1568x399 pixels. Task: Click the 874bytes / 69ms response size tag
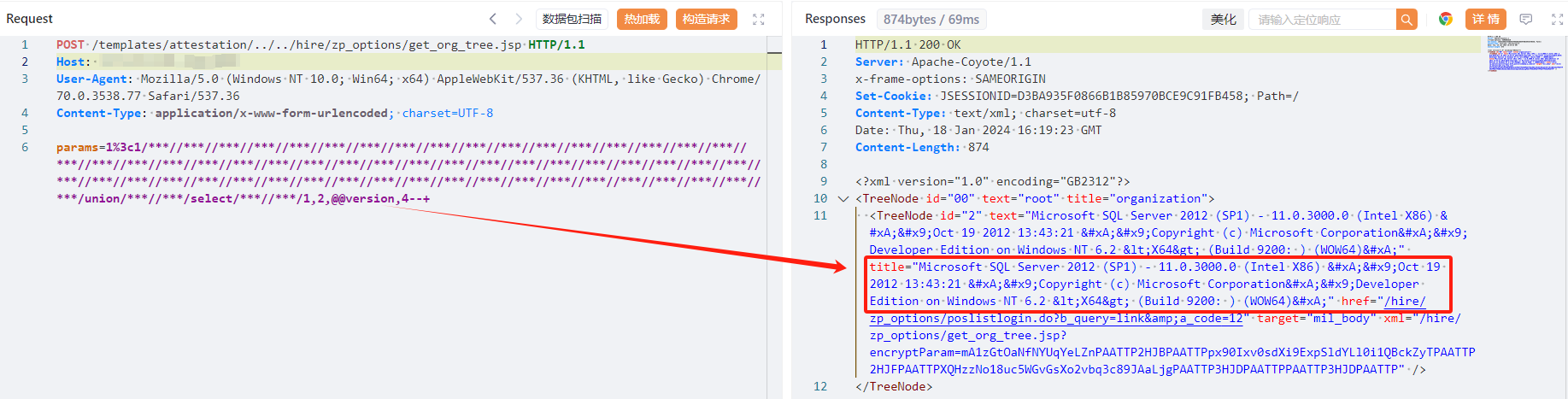pyautogui.click(x=931, y=19)
